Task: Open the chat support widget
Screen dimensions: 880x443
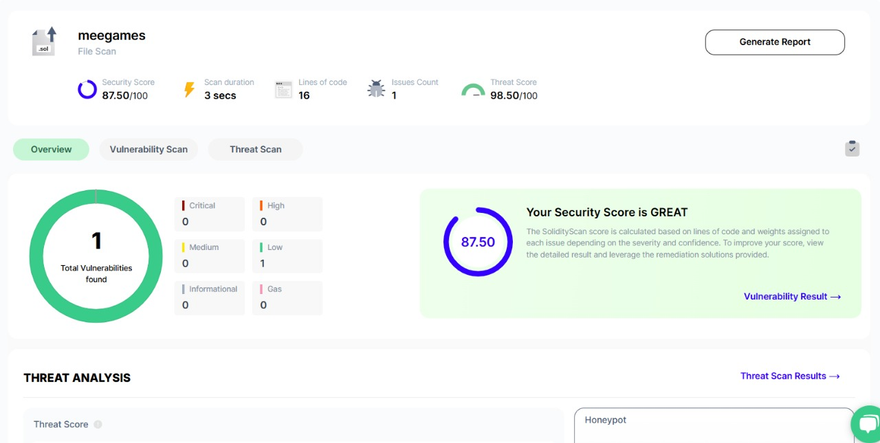Action: point(866,426)
